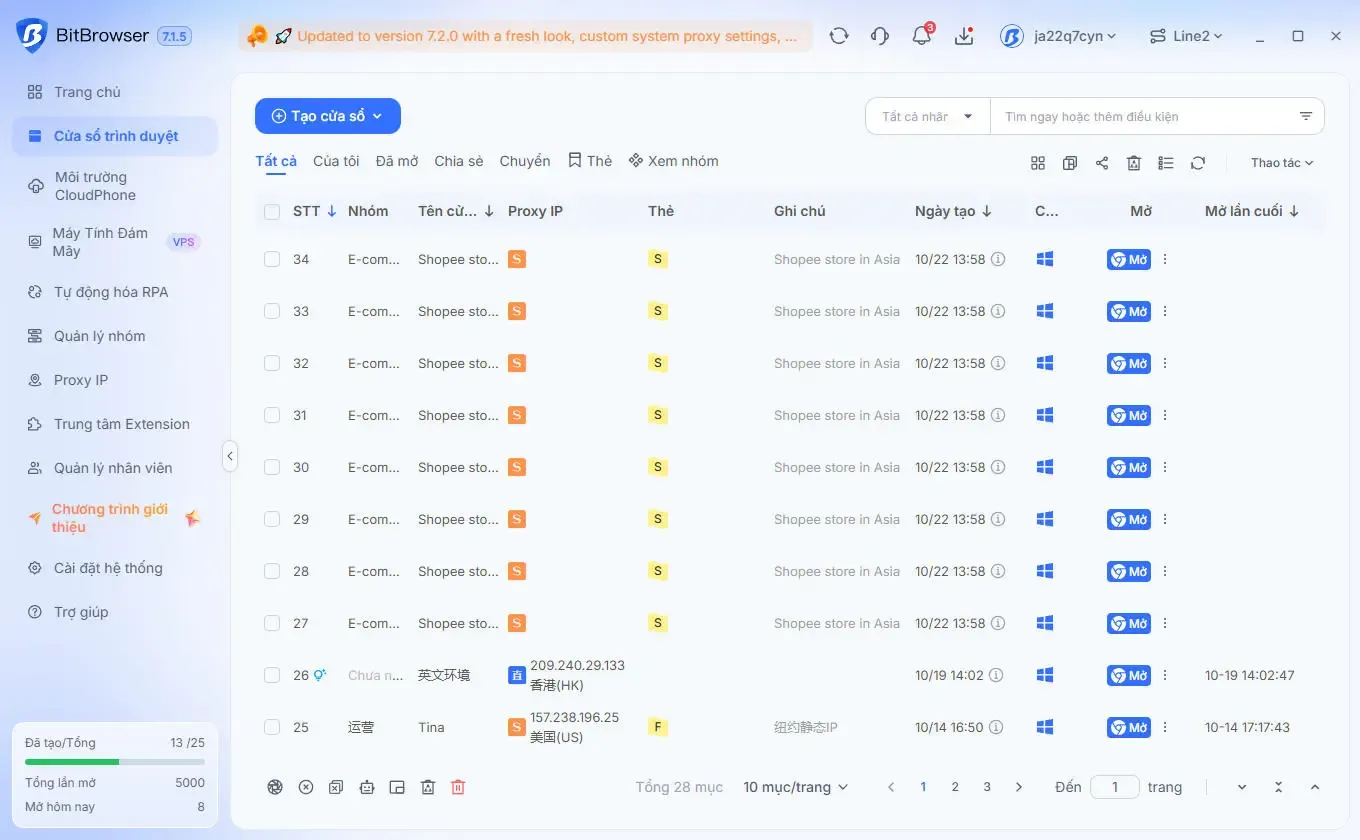Screen dimensions: 1360x840
Task: Expand the Line2 dropdown
Action: pyautogui.click(x=1186, y=36)
